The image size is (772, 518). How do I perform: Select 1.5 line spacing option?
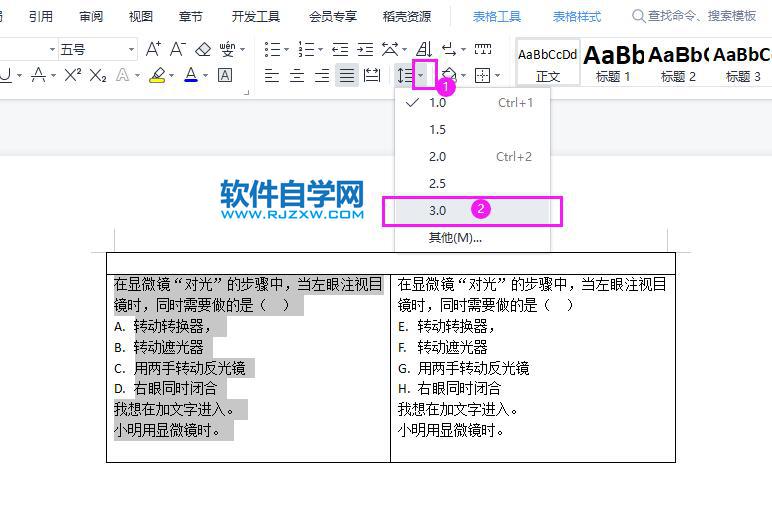tap(472, 130)
